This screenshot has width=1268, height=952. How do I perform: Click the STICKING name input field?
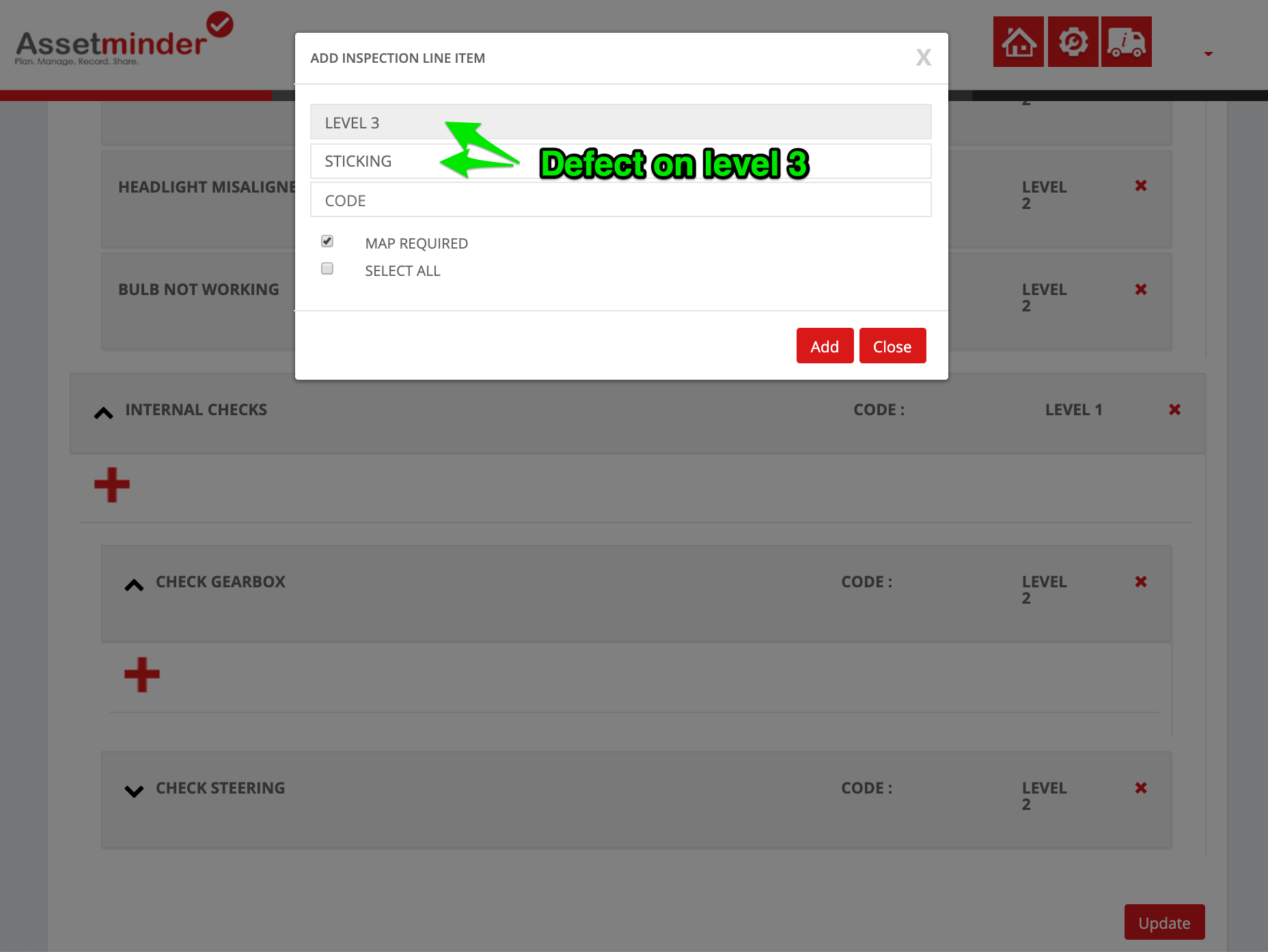(x=620, y=161)
